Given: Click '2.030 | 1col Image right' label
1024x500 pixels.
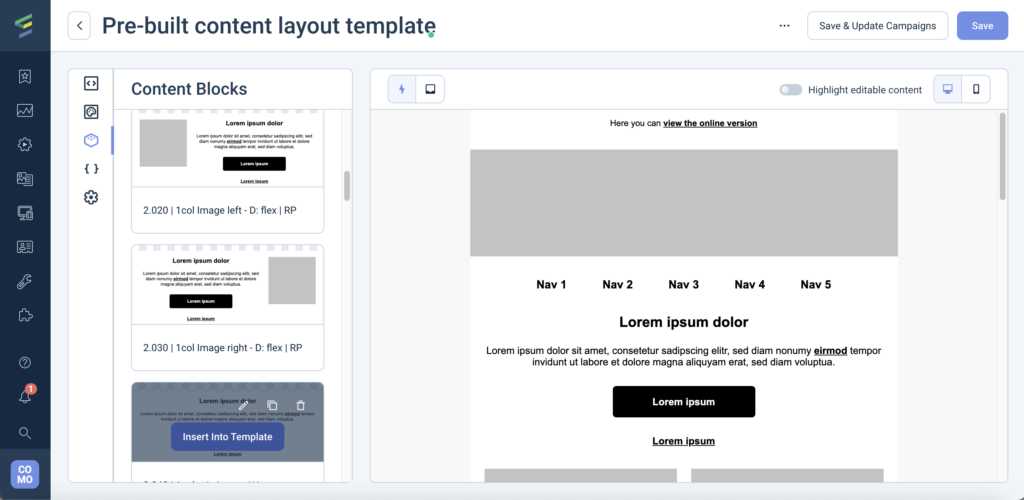Looking at the screenshot, I should 223,347.
